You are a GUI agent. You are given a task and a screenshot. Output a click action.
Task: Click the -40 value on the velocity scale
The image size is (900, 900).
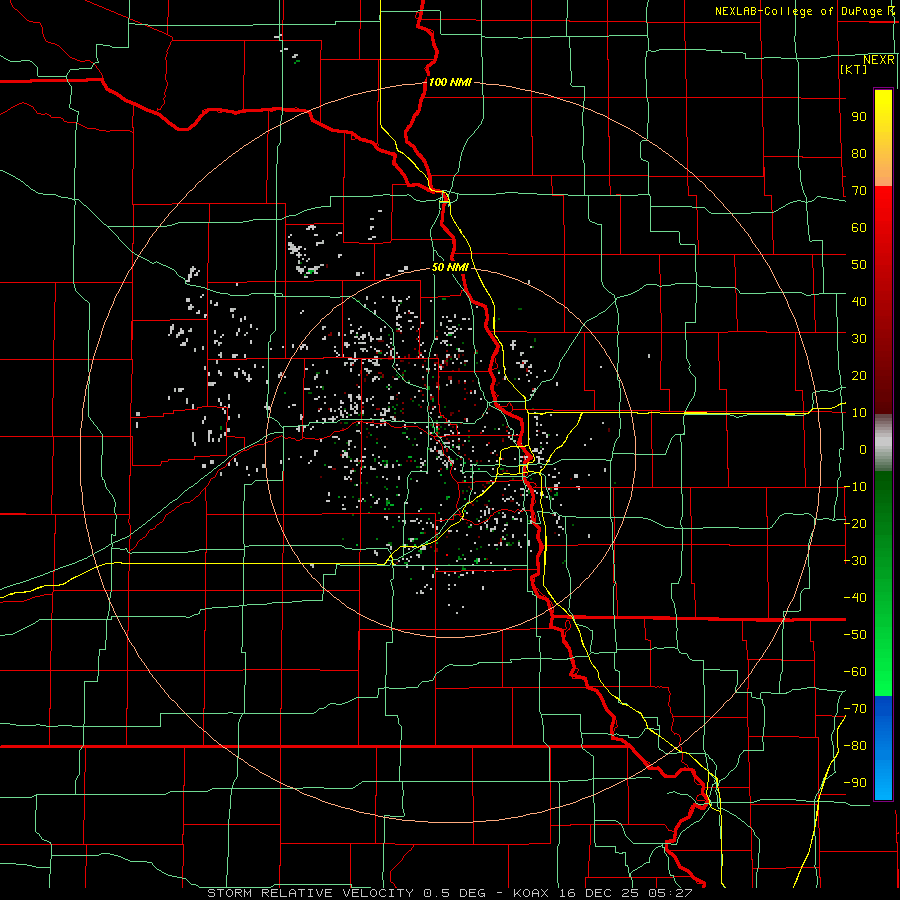855,598
